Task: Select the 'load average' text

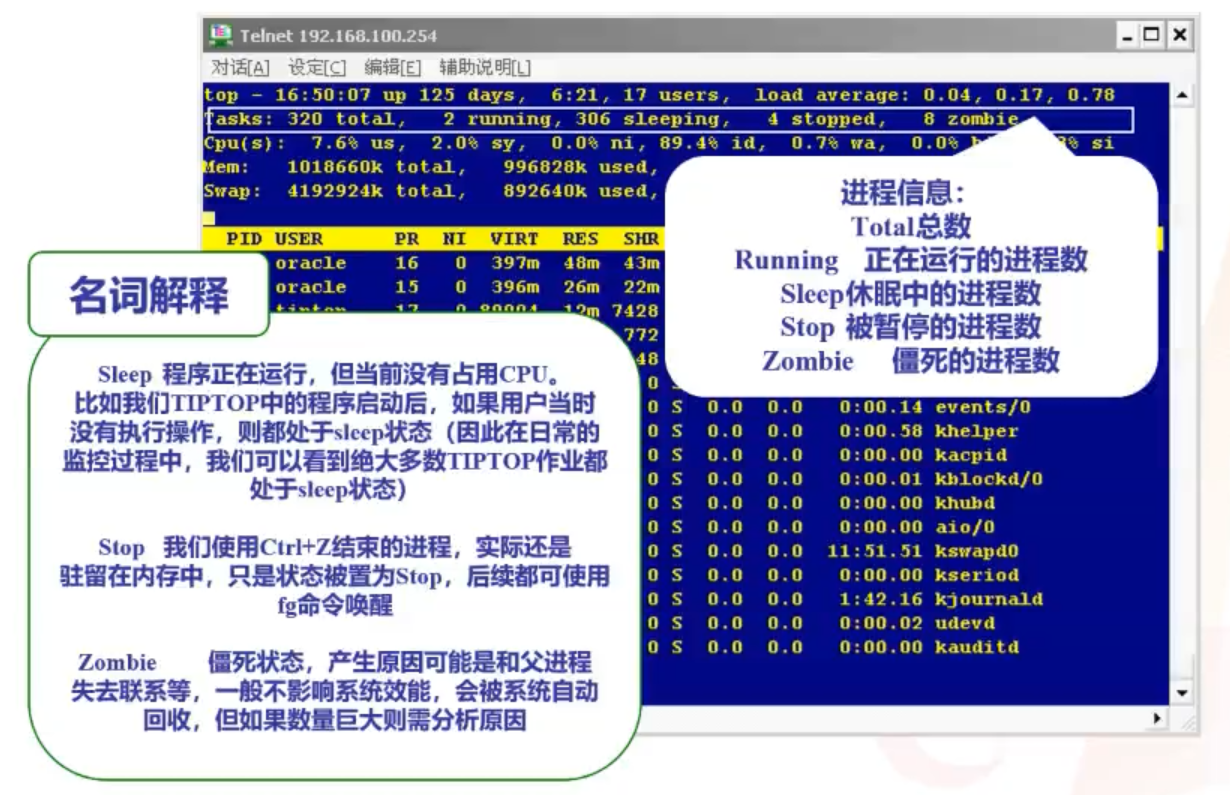Action: [x=825, y=96]
